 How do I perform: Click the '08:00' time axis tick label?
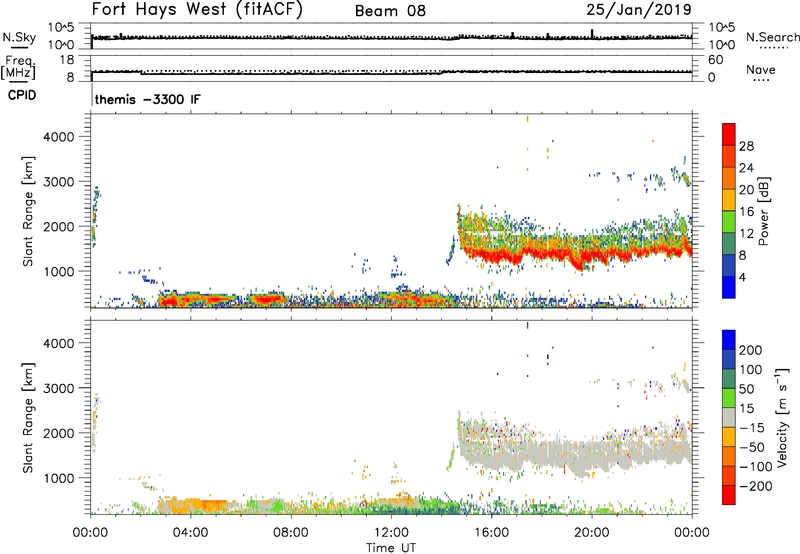click(x=291, y=533)
